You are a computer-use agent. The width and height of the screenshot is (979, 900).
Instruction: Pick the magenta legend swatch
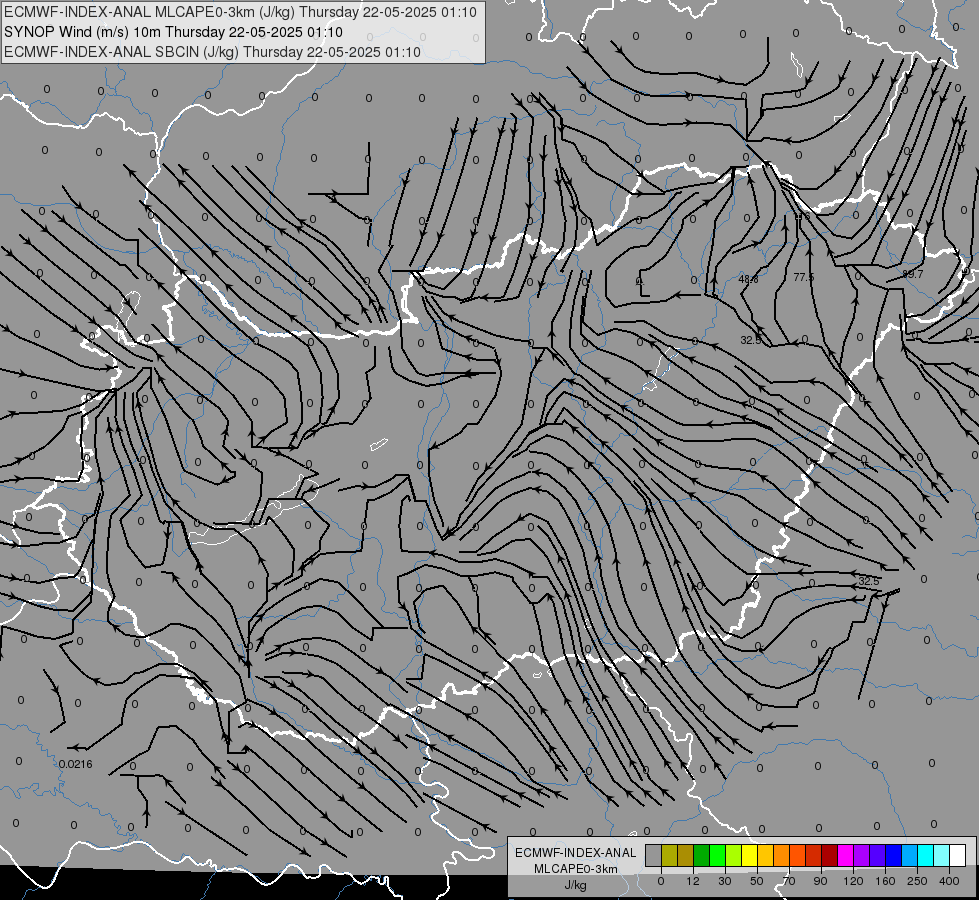pyautogui.click(x=845, y=855)
